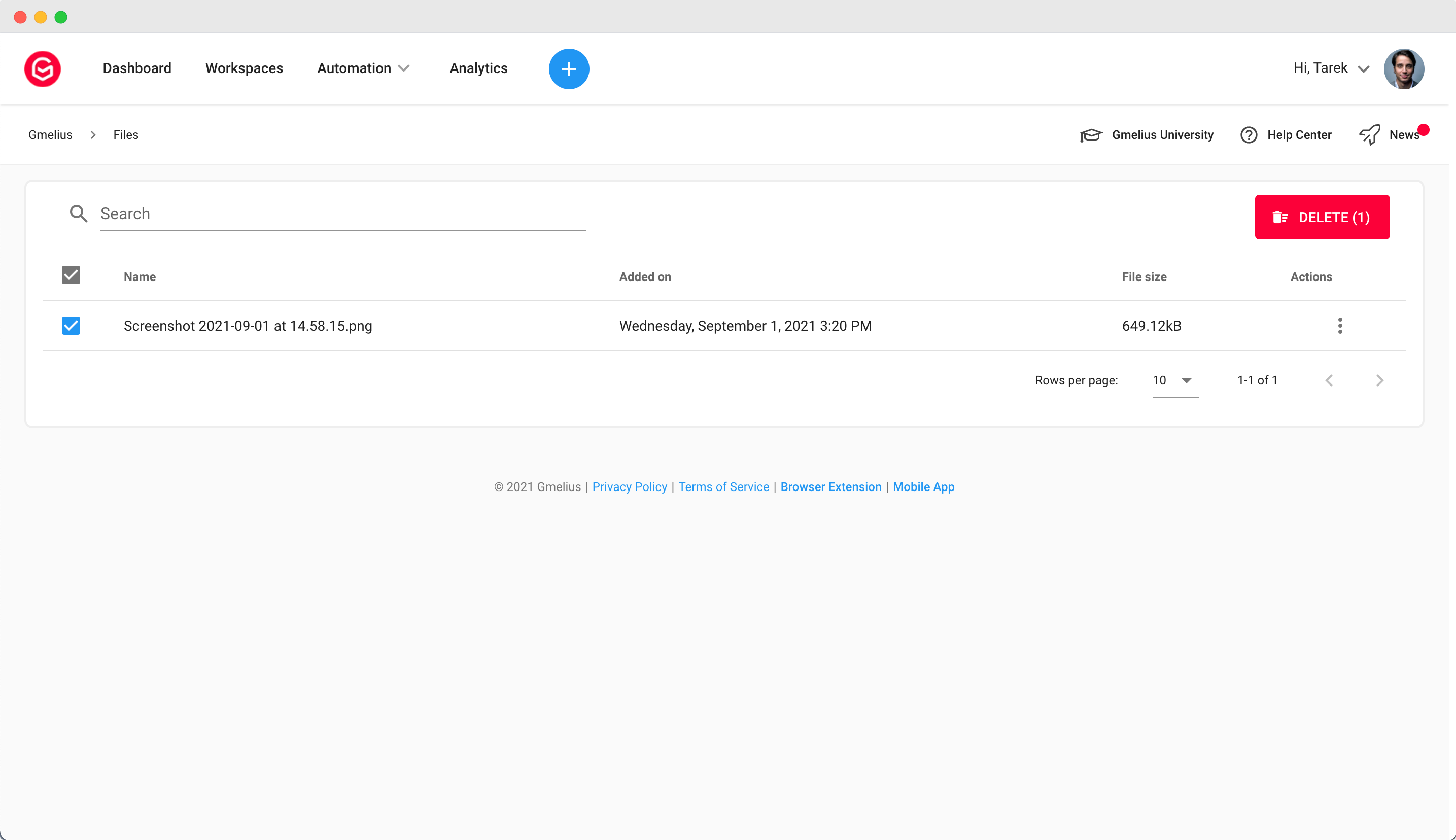Open the Analytics menu item
The height and width of the screenshot is (840, 1456).
click(478, 68)
